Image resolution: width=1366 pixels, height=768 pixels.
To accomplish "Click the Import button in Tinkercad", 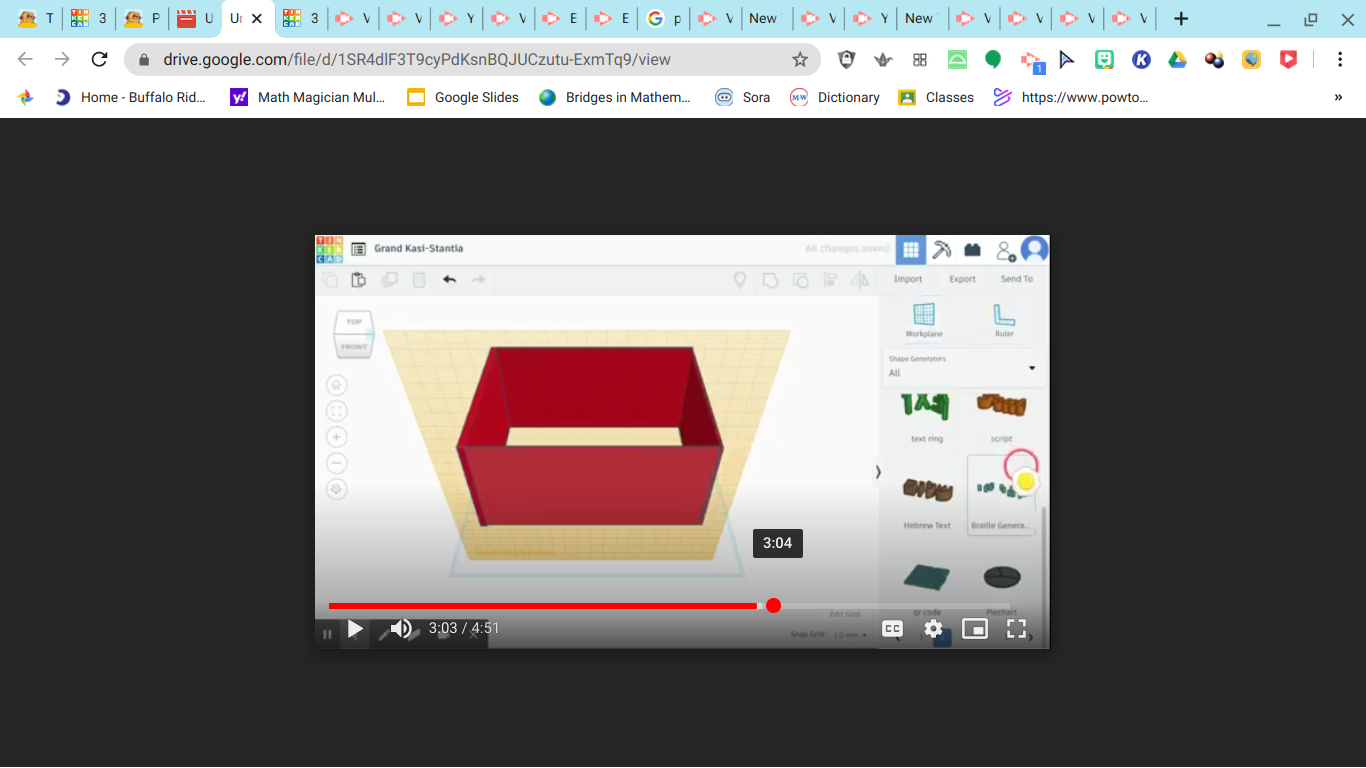I will (x=908, y=279).
